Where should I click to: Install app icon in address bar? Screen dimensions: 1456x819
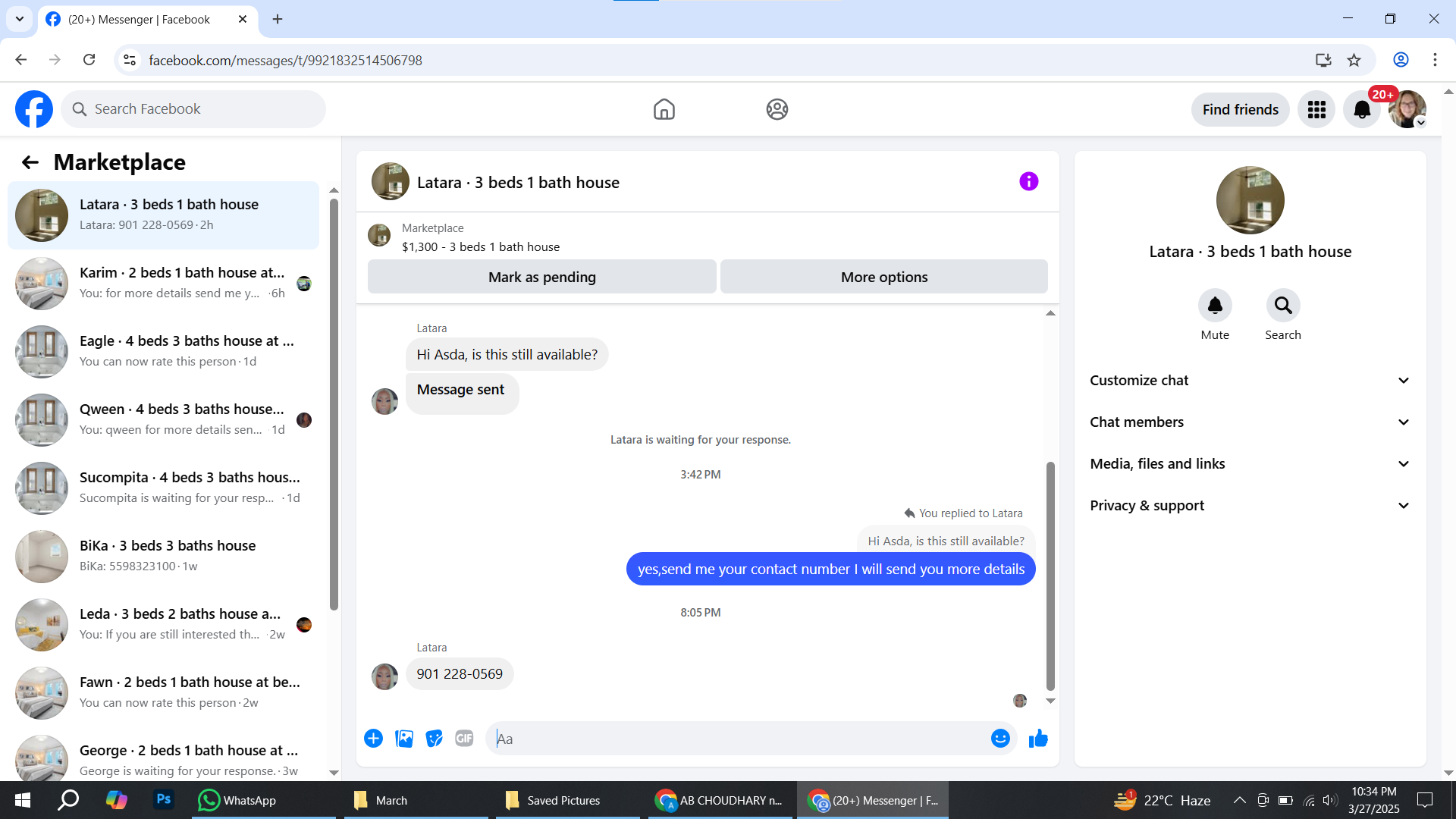(x=1323, y=60)
